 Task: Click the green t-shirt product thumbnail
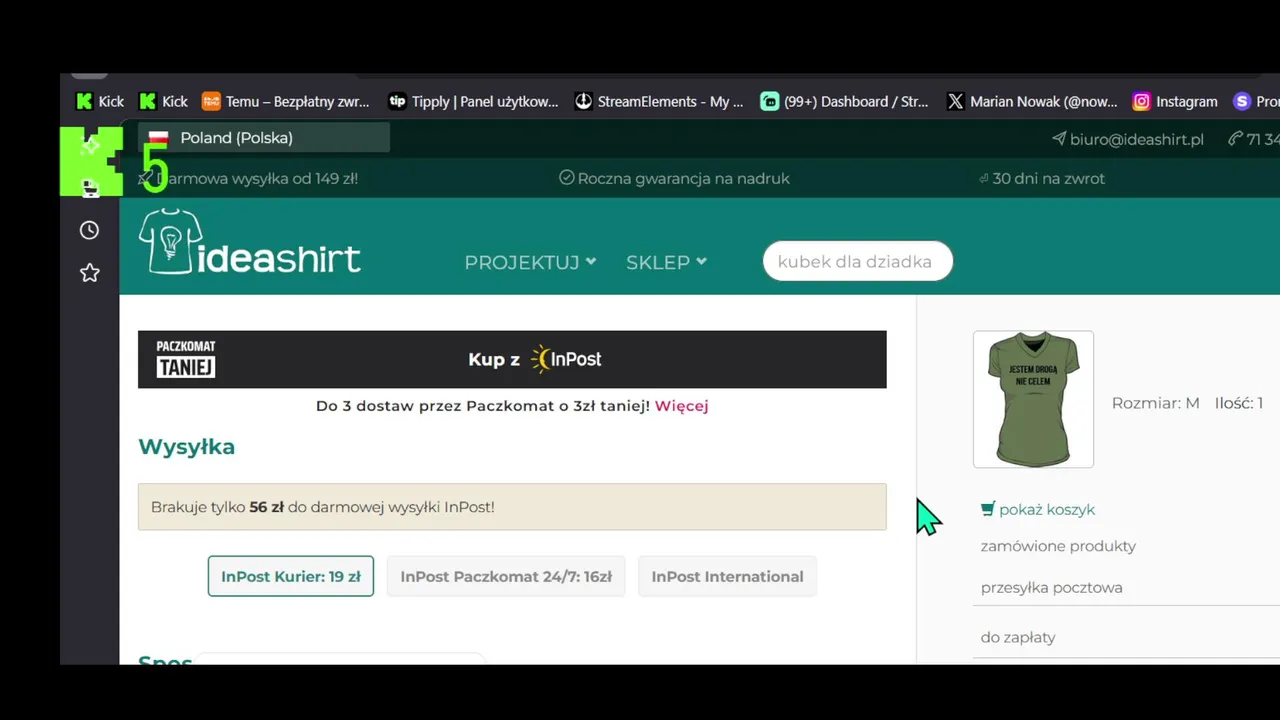pos(1033,399)
